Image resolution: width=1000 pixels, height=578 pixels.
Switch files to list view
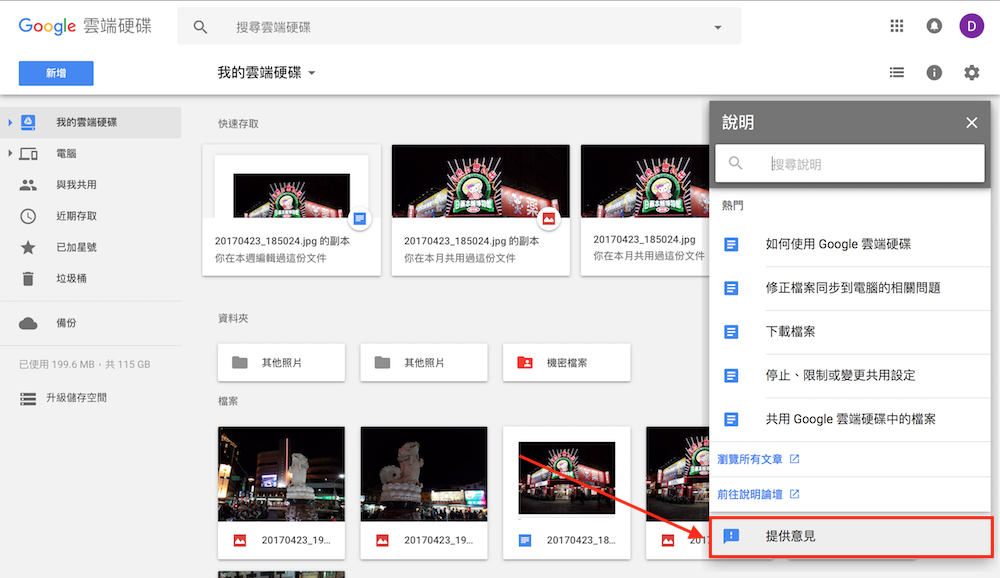(x=896, y=72)
